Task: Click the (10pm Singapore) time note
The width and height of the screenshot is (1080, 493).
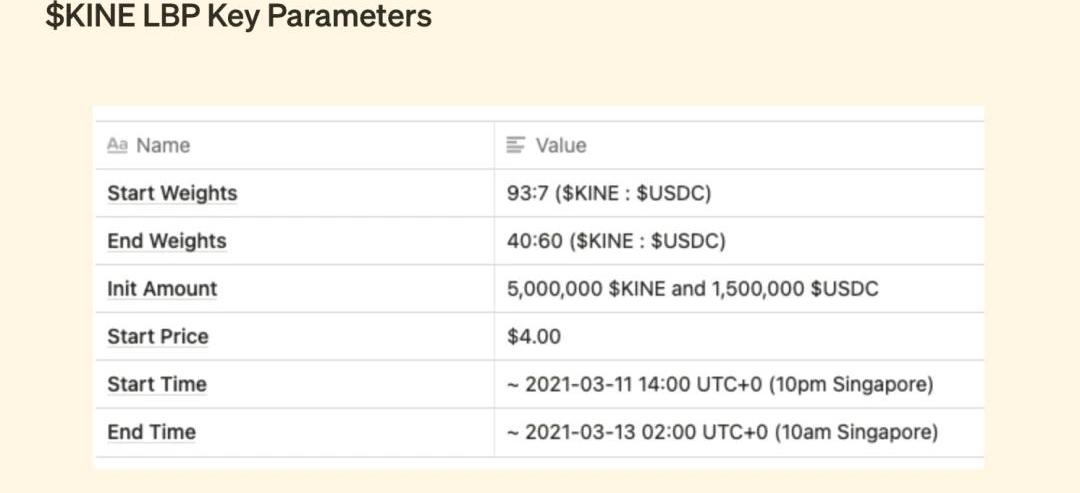Action: (x=851, y=385)
